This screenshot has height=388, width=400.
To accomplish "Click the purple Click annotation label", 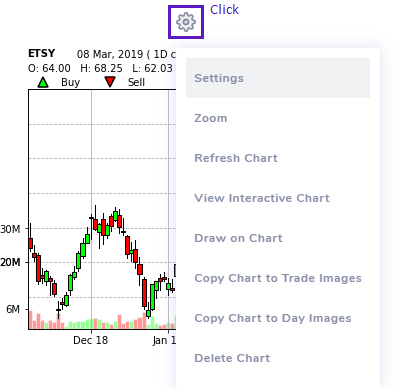I will 224,10.
